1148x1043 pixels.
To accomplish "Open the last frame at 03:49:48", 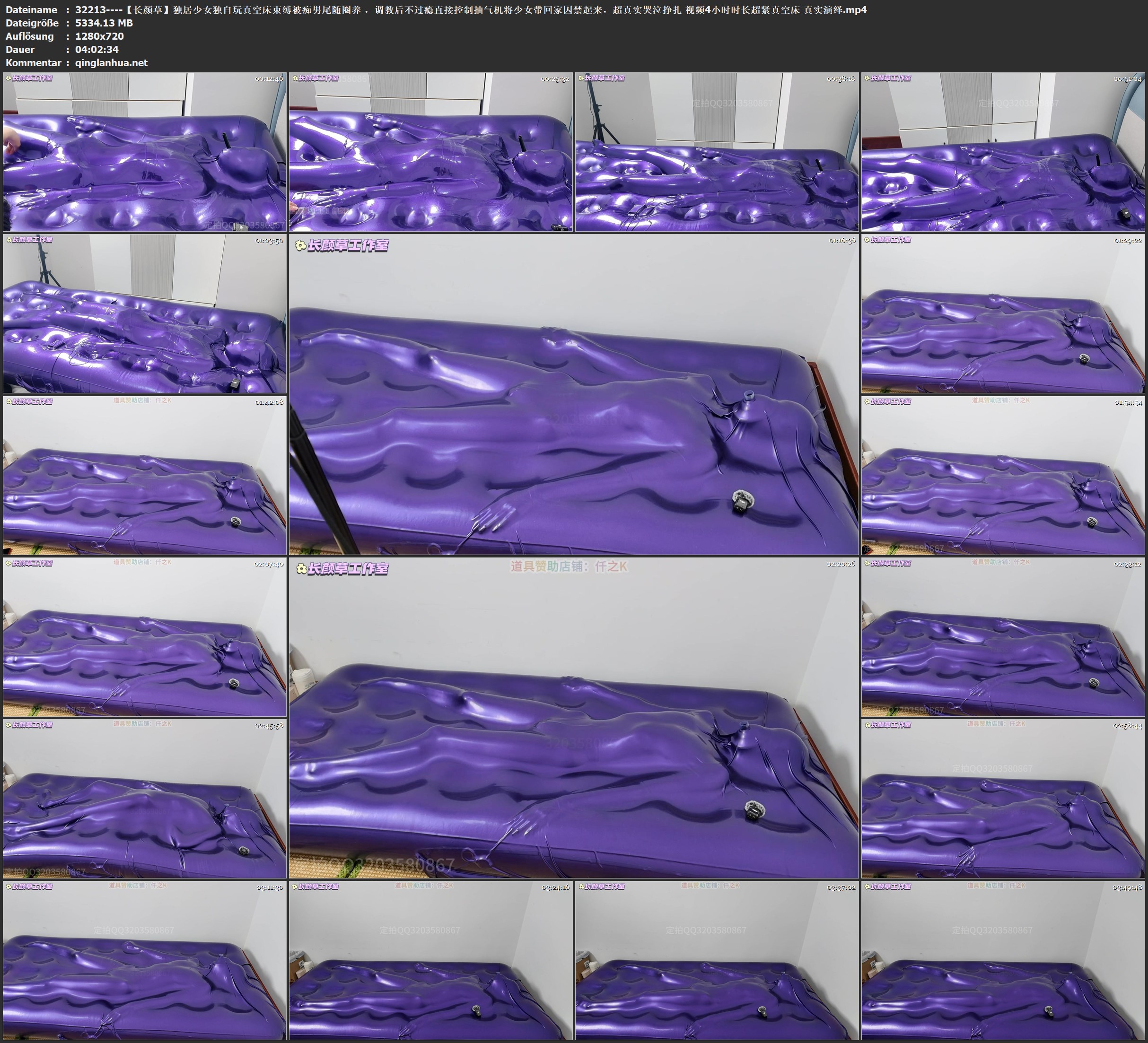I will click(x=1003, y=960).
